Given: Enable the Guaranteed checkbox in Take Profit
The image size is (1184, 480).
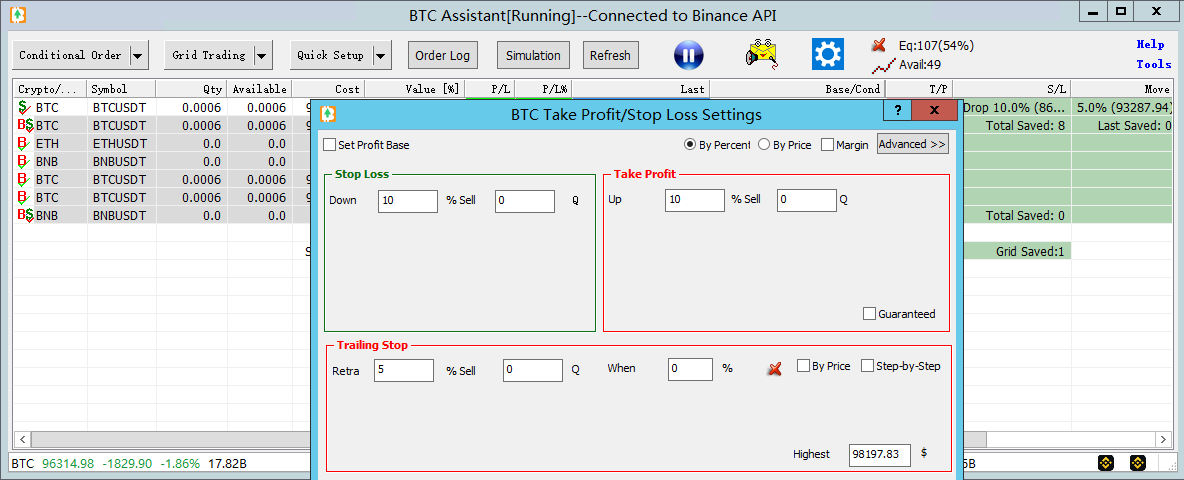Looking at the screenshot, I should [869, 313].
